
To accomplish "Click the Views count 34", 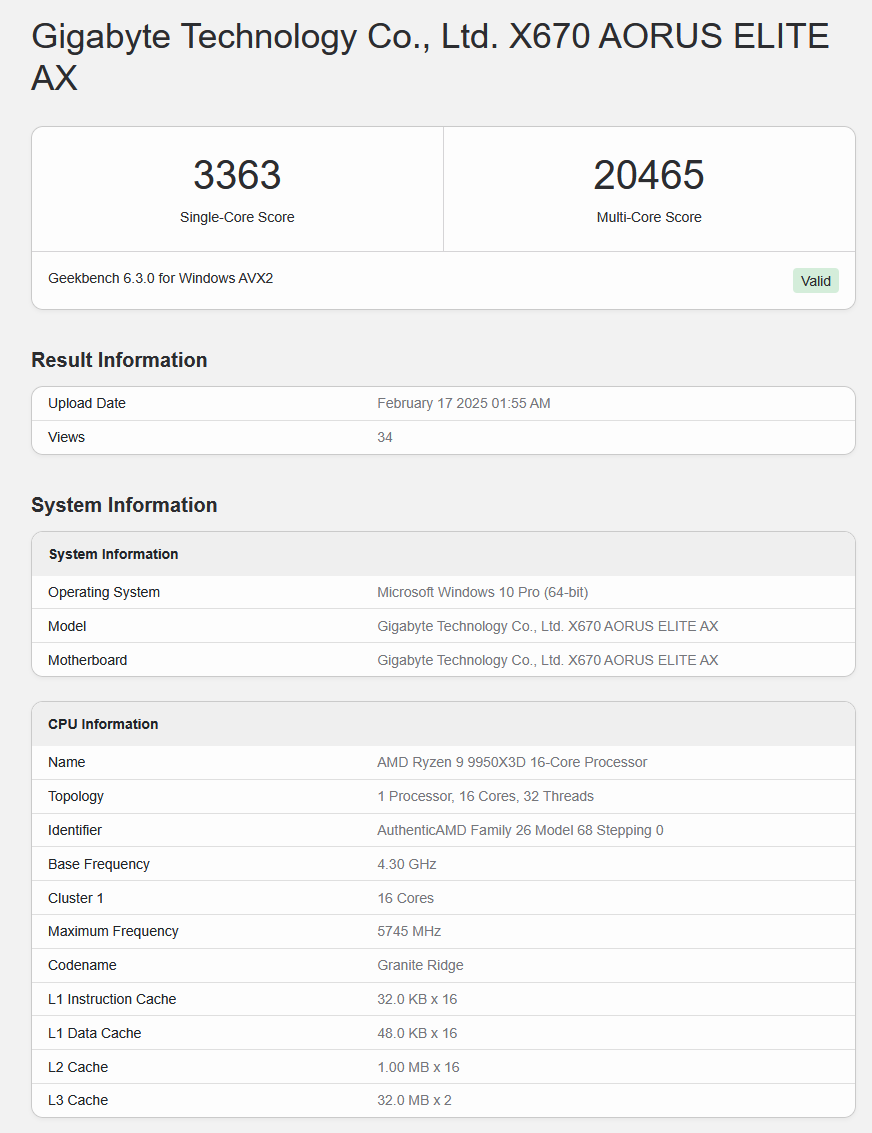I will (x=385, y=437).
